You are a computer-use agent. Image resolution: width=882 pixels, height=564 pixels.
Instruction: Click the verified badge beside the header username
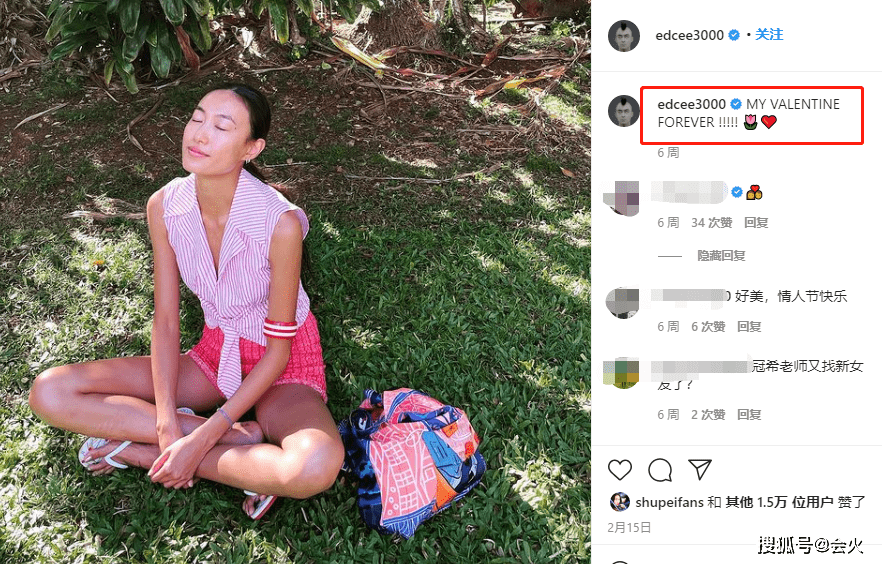coord(734,35)
